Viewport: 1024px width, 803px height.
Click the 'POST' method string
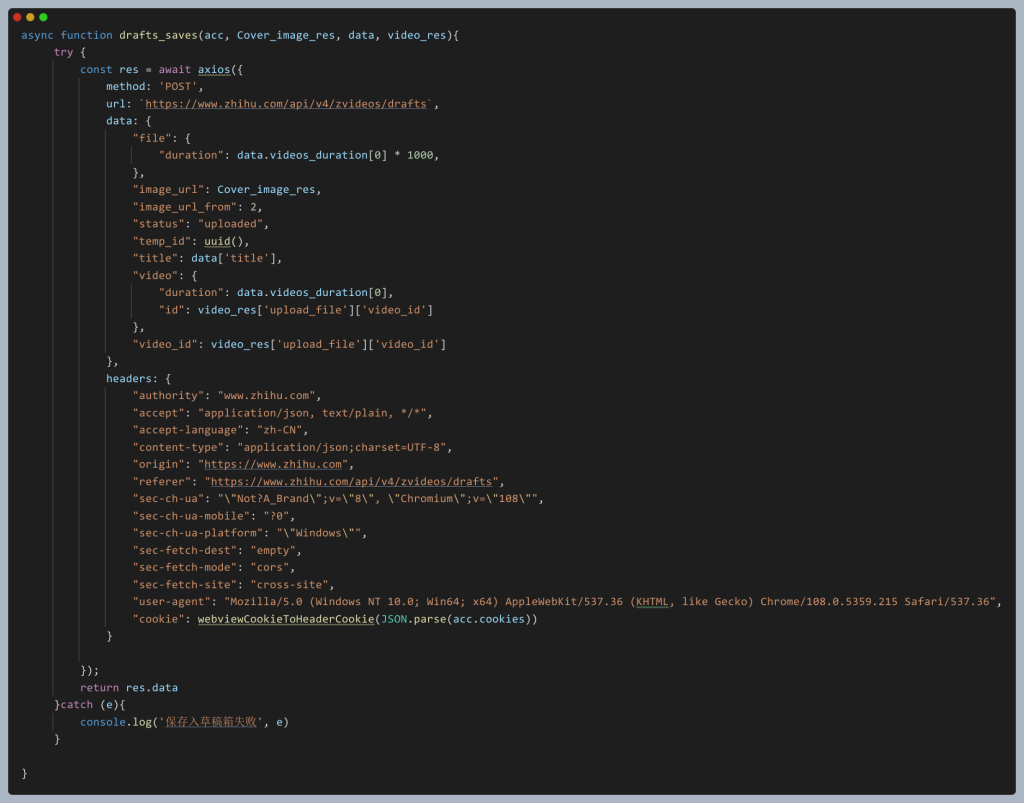point(181,87)
